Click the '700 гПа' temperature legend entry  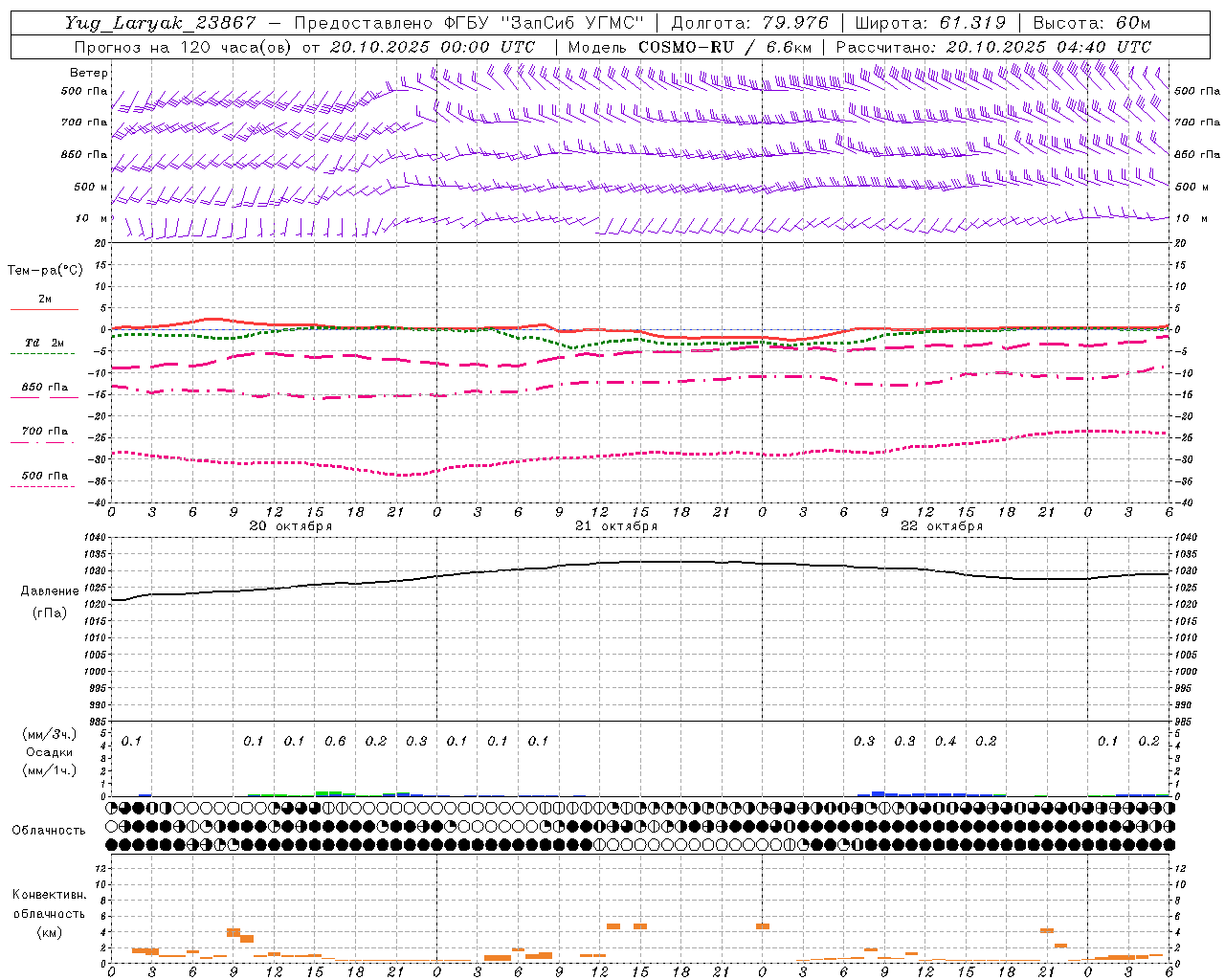coord(45,432)
